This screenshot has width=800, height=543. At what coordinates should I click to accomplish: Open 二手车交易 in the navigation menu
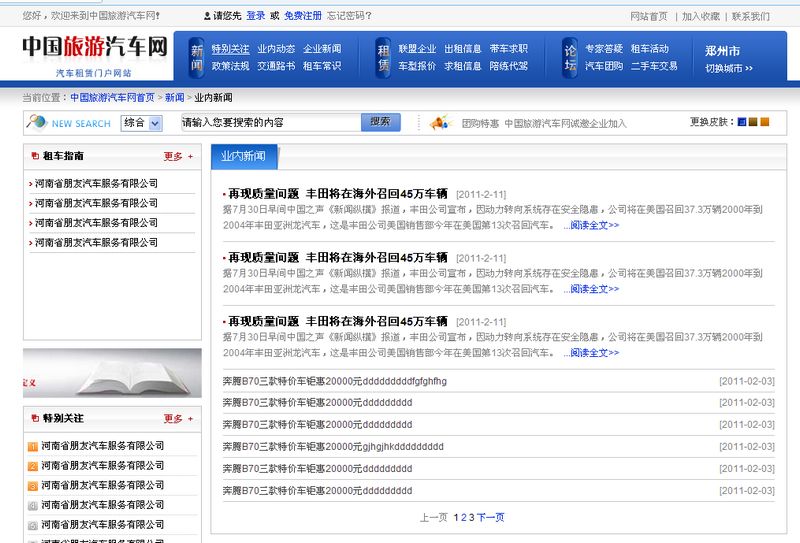pos(654,66)
